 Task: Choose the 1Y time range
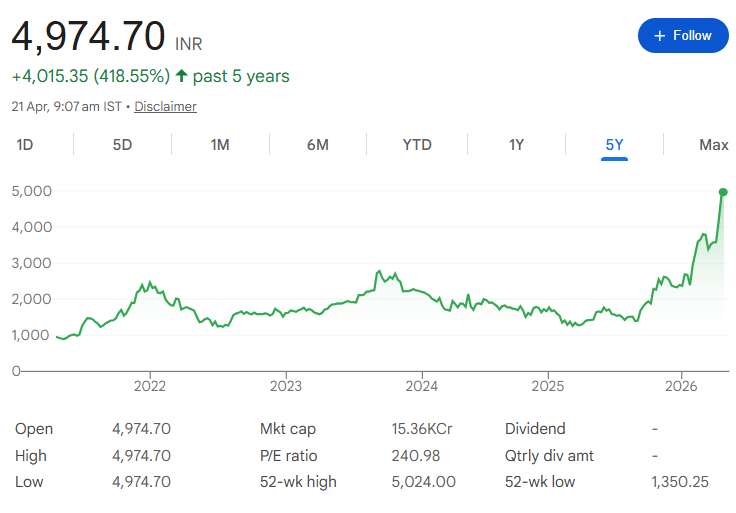516,145
